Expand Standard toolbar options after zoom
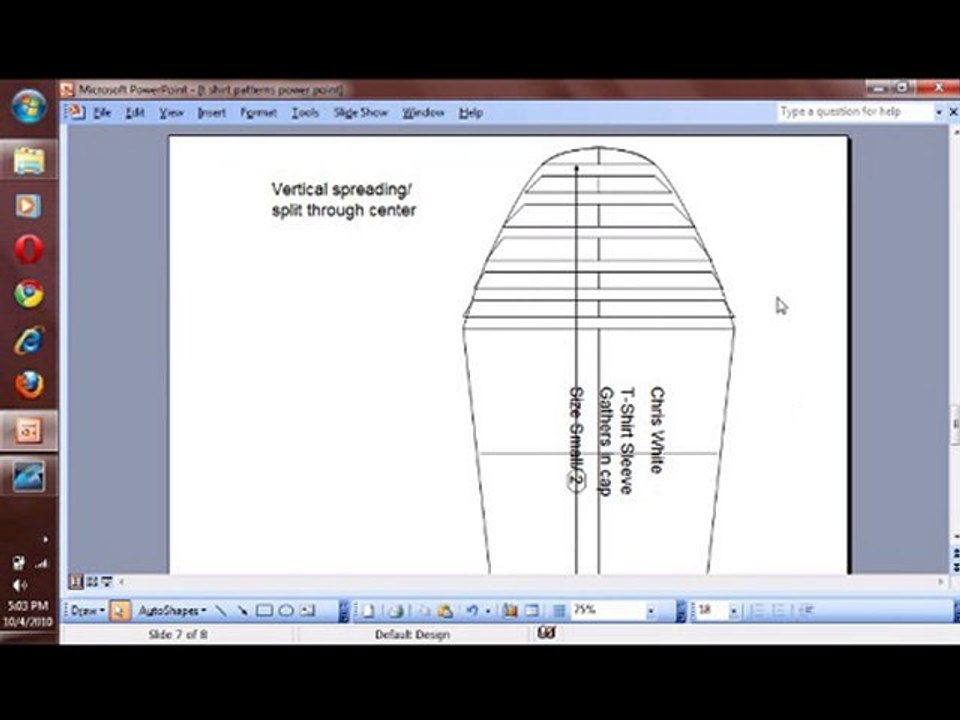Screen dimensions: 960x720 pyautogui.click(x=680, y=610)
